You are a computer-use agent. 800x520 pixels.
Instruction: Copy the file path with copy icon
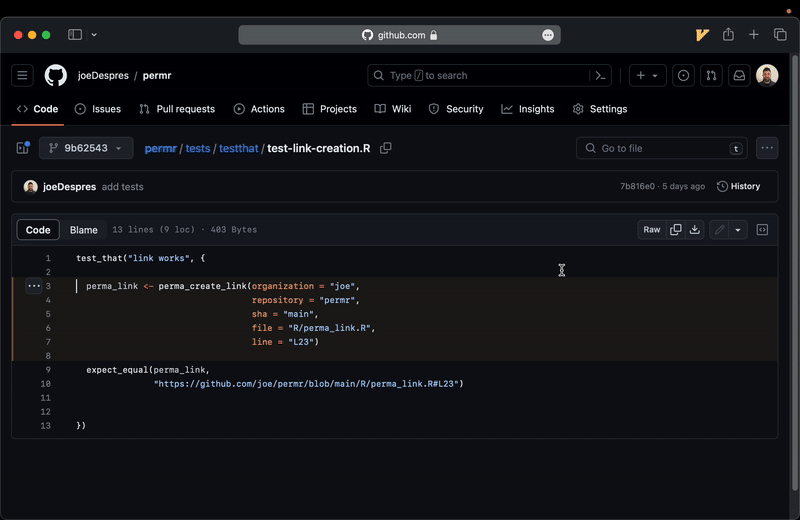pos(386,148)
